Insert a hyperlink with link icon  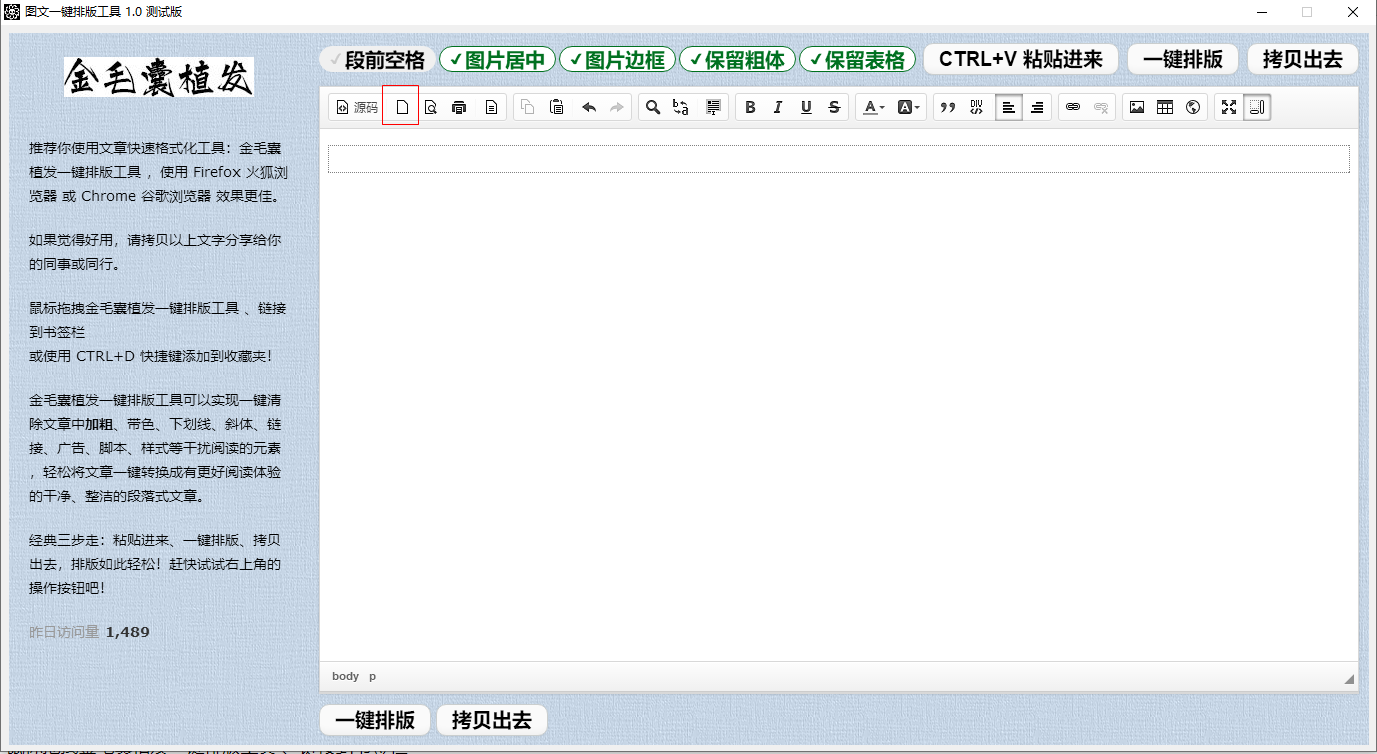(x=1073, y=107)
